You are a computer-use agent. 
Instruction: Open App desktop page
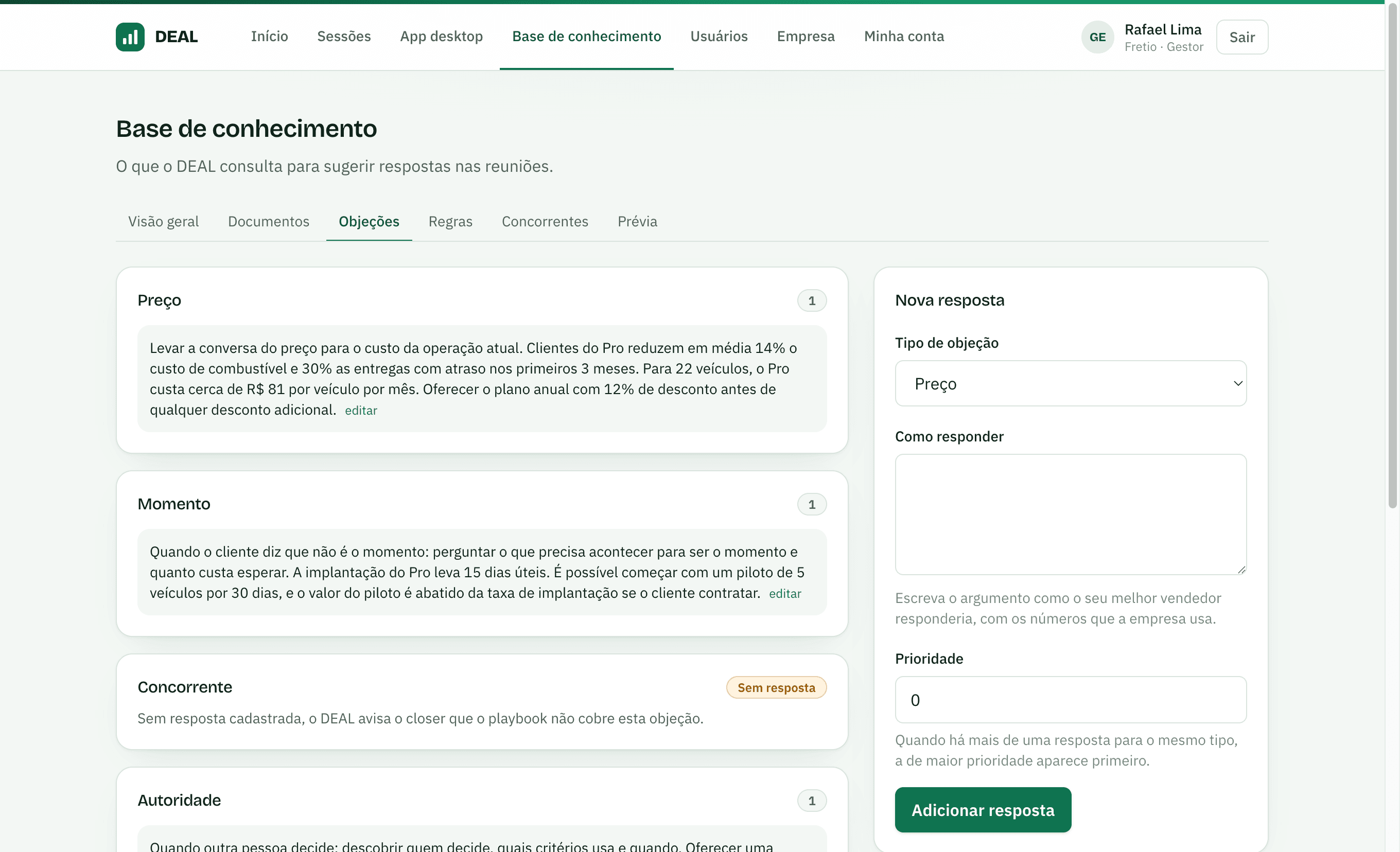pos(442,37)
